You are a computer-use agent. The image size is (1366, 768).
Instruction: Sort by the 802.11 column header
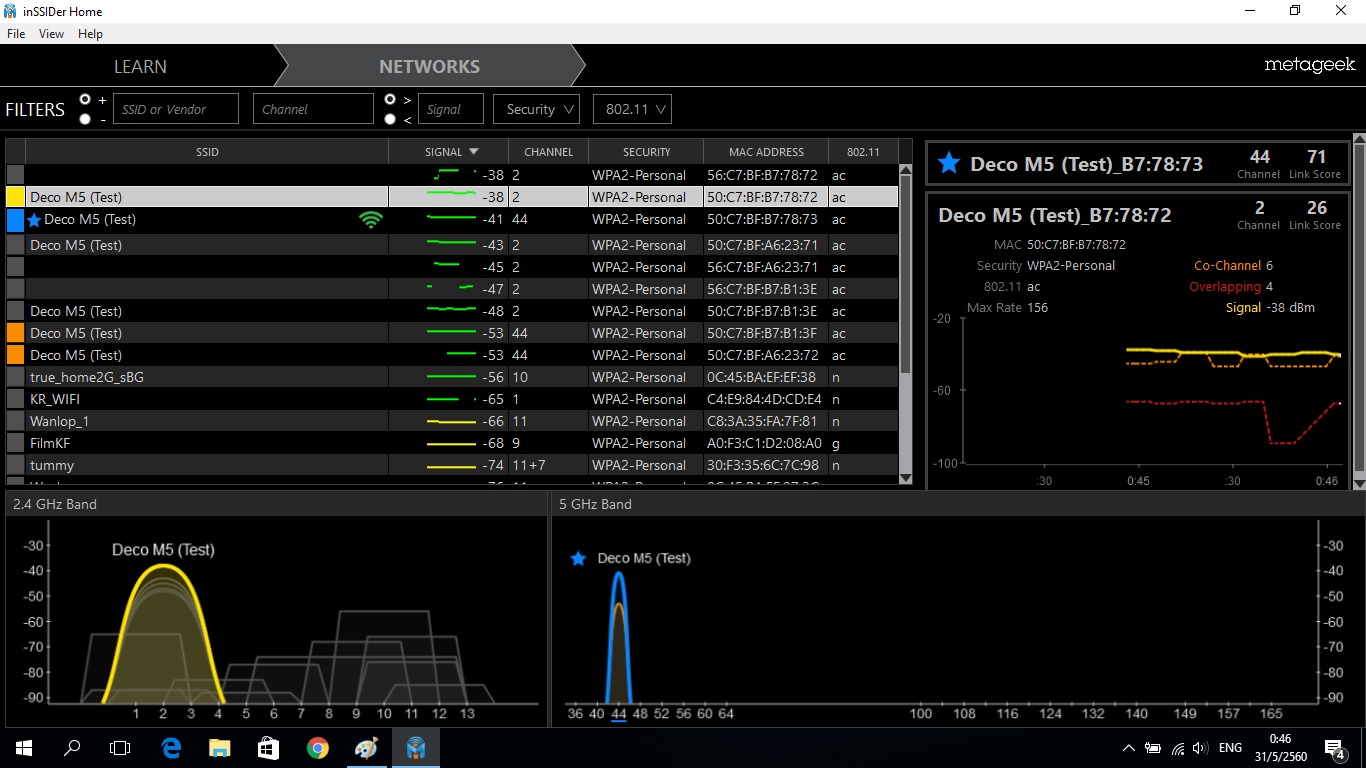pos(863,152)
